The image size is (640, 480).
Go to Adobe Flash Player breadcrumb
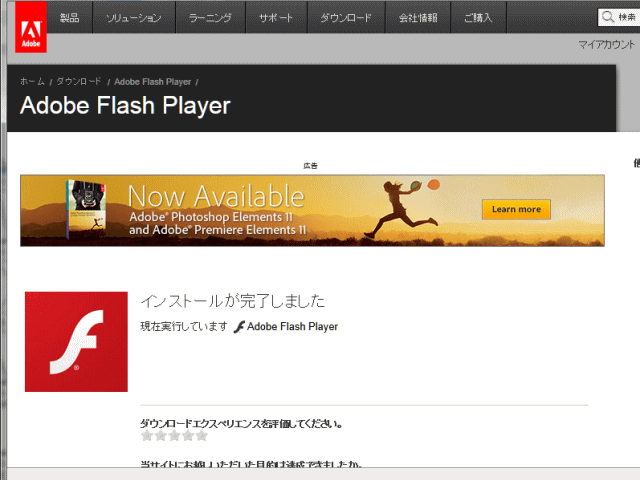click(153, 82)
